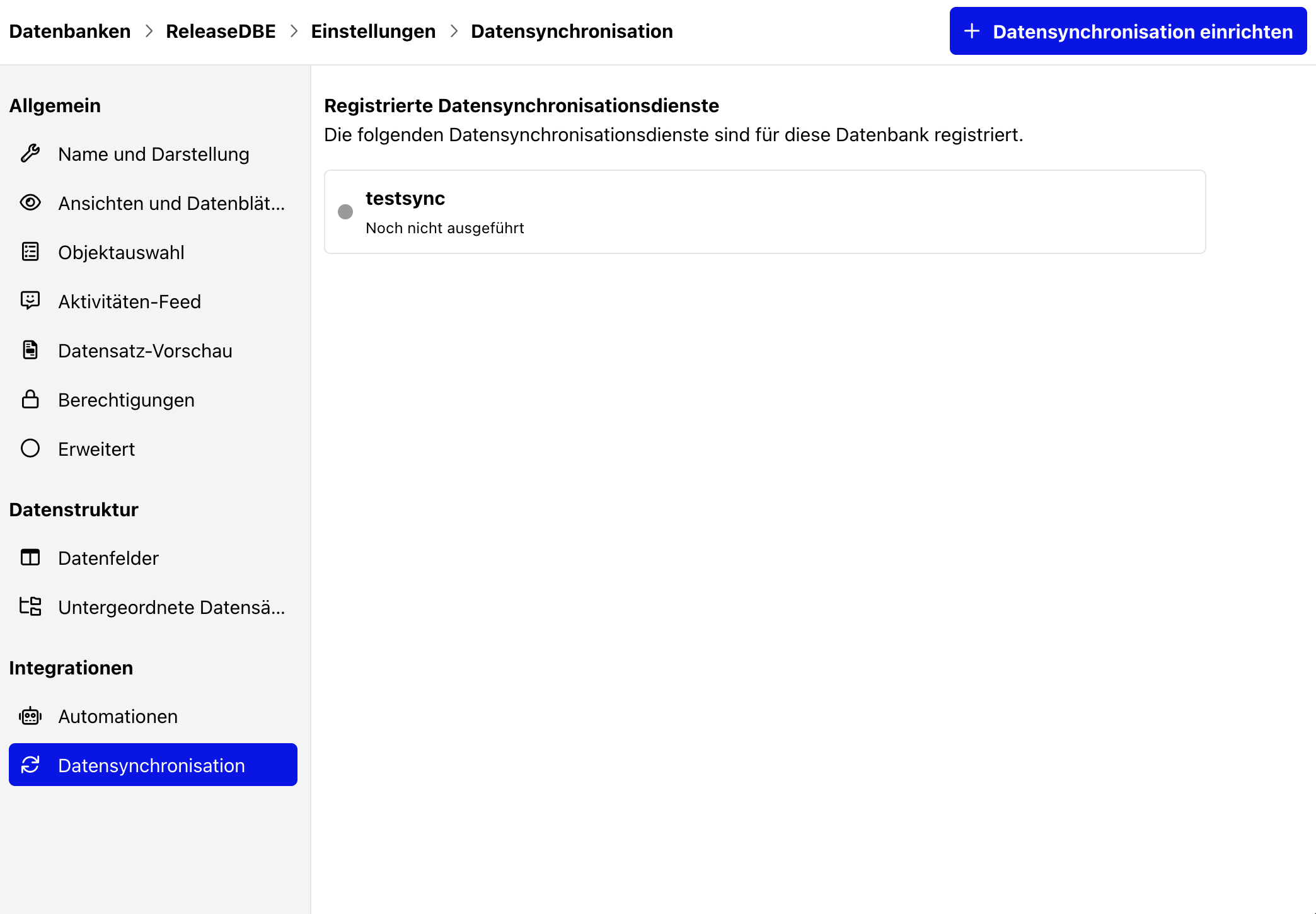The width and height of the screenshot is (1316, 914).
Task: Go to Berechtigungen settings
Action: pos(153,400)
